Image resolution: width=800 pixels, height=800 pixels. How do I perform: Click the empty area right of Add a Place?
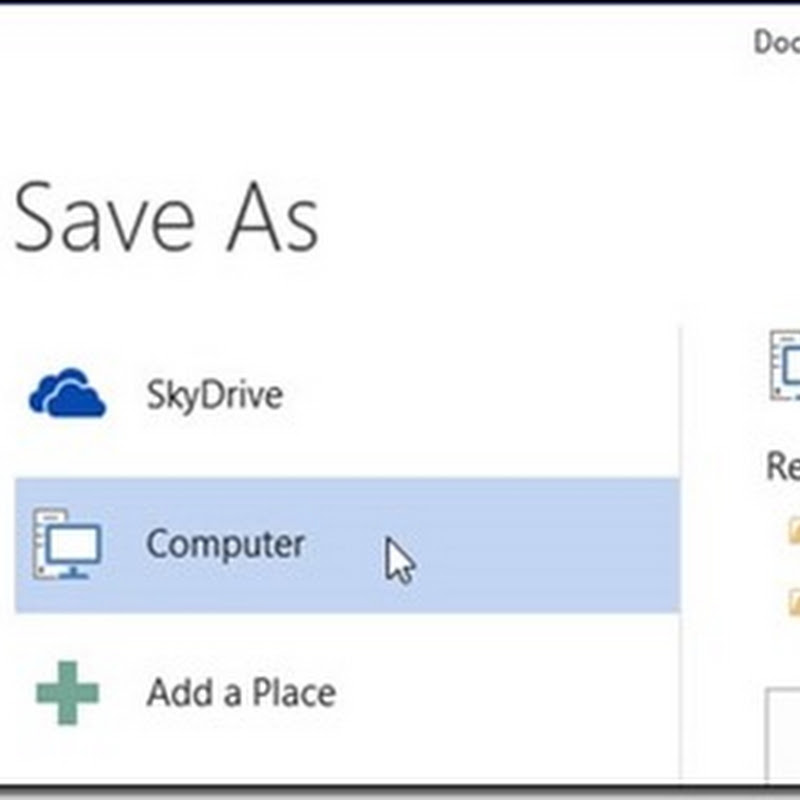(x=500, y=693)
